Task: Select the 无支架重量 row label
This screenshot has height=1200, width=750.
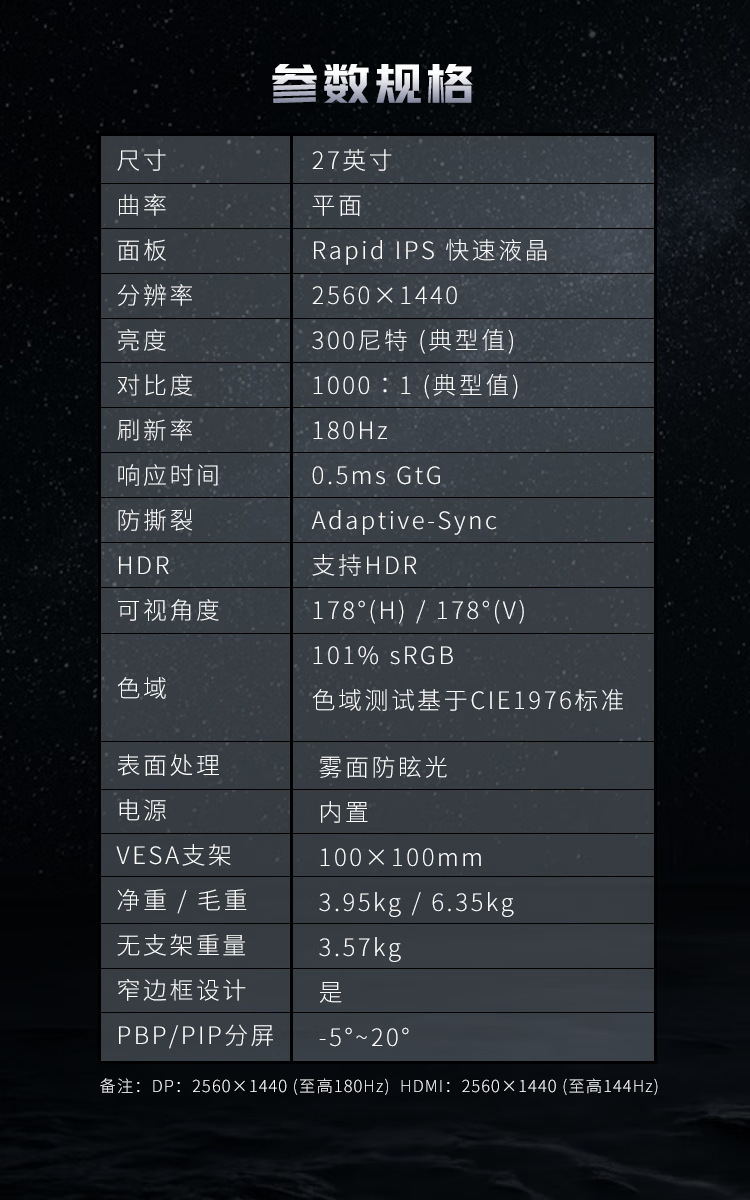Action: coord(181,946)
